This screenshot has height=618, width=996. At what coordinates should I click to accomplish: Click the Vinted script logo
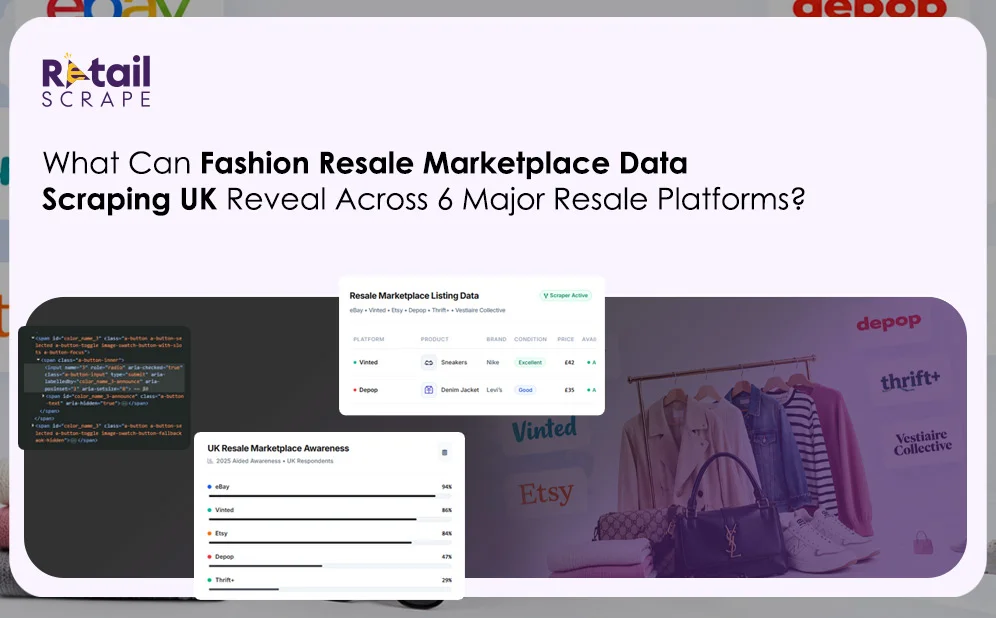coord(544,429)
